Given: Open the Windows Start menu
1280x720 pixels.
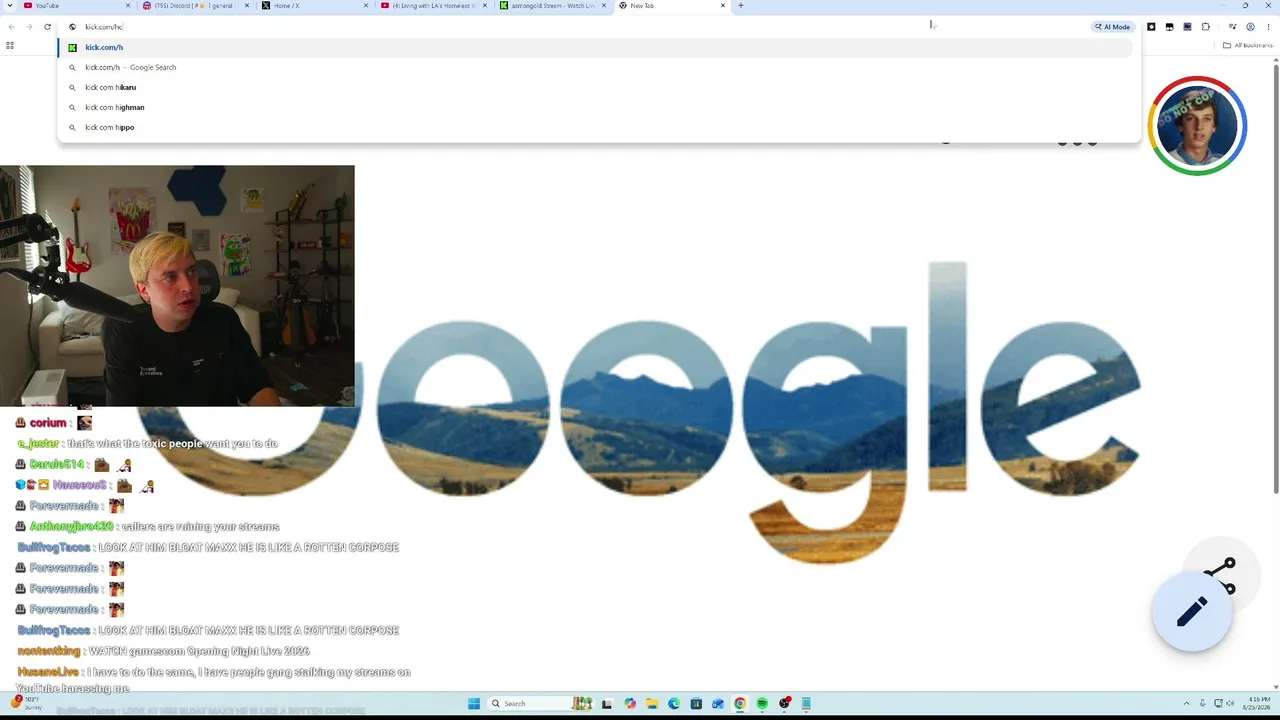Looking at the screenshot, I should tap(474, 703).
